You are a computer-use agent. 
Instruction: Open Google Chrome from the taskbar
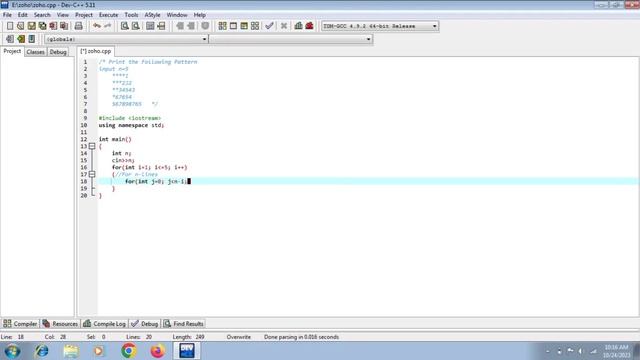[x=129, y=351]
